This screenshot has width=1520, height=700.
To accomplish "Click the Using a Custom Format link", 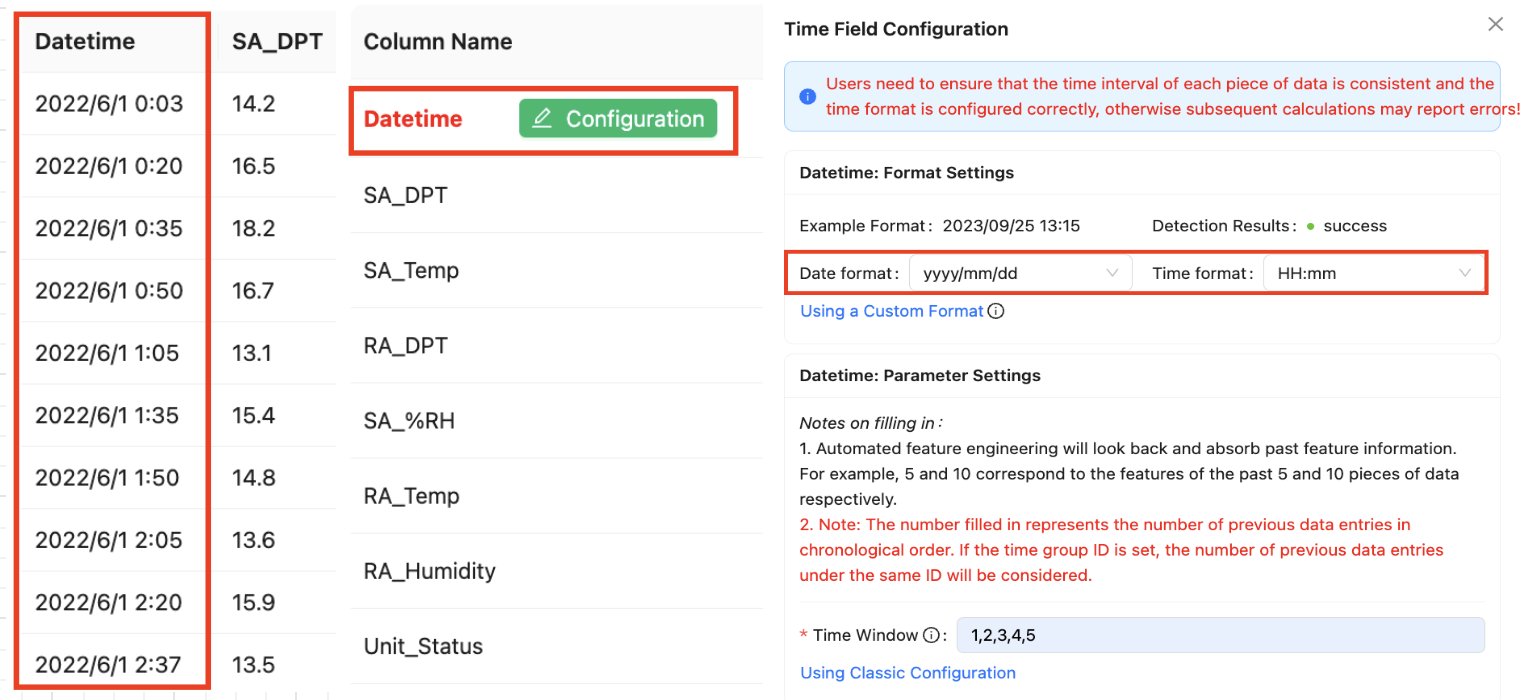I will tap(891, 311).
